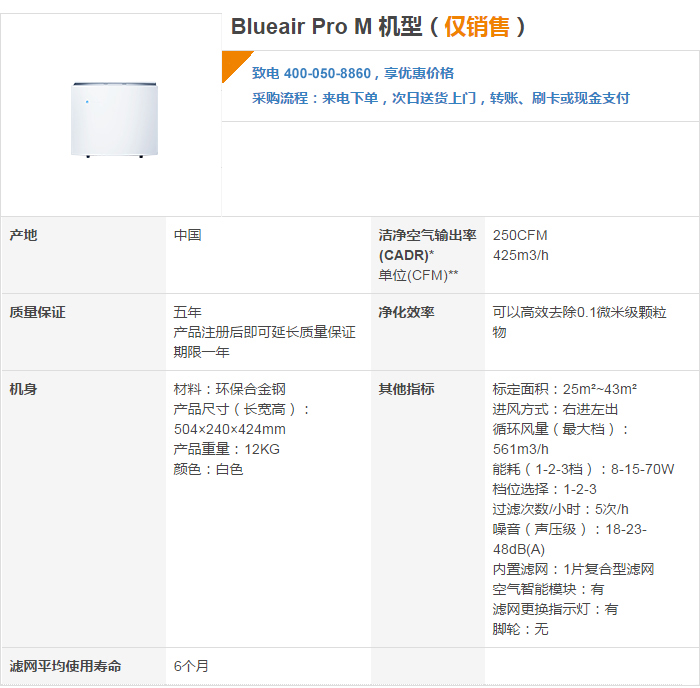Image resolution: width=700 pixels, height=688 pixels.
Task: Click the 五年 warranty description text
Action: tap(265, 332)
